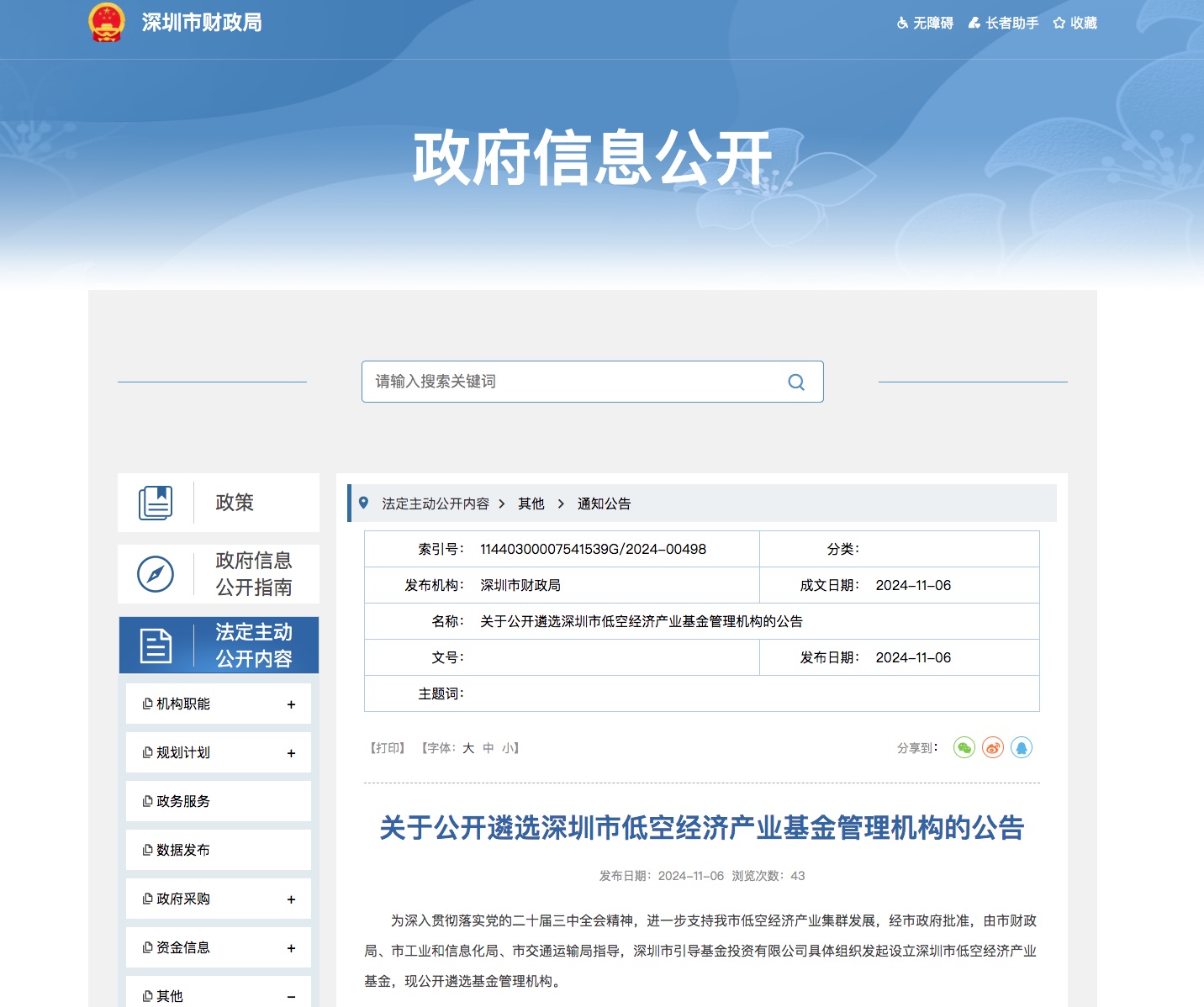The height and width of the screenshot is (1007, 1204).
Task: Click the search magnifier icon
Action: point(795,382)
